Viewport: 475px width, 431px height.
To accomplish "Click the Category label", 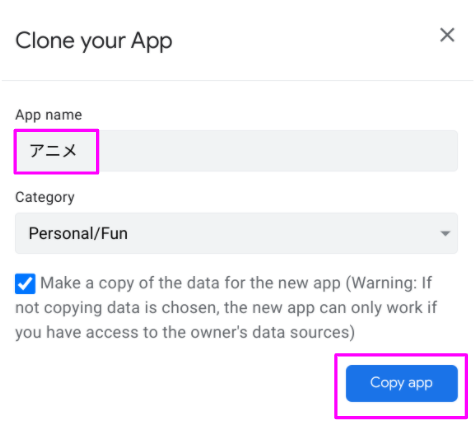I will tap(45, 197).
